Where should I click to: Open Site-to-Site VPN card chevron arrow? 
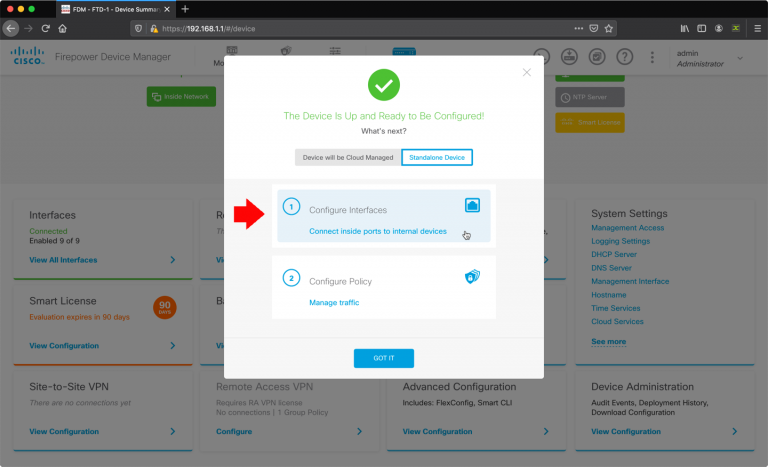pos(172,431)
